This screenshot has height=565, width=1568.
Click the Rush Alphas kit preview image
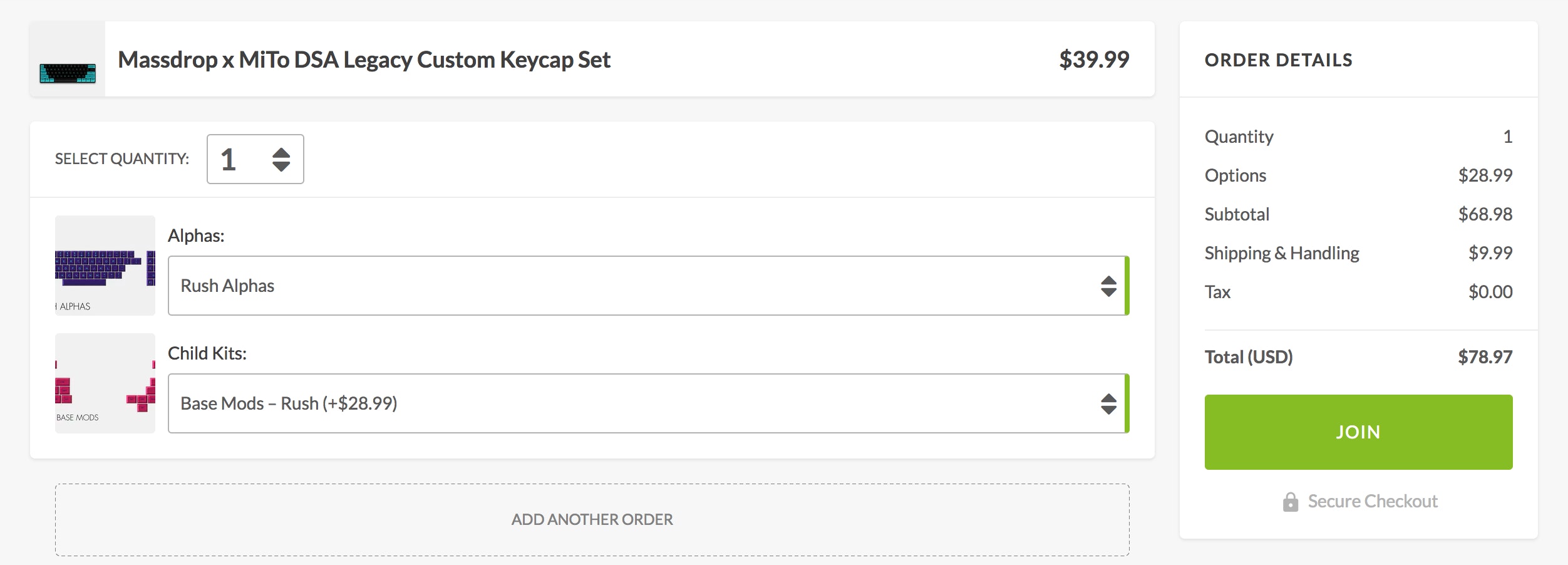coord(105,266)
